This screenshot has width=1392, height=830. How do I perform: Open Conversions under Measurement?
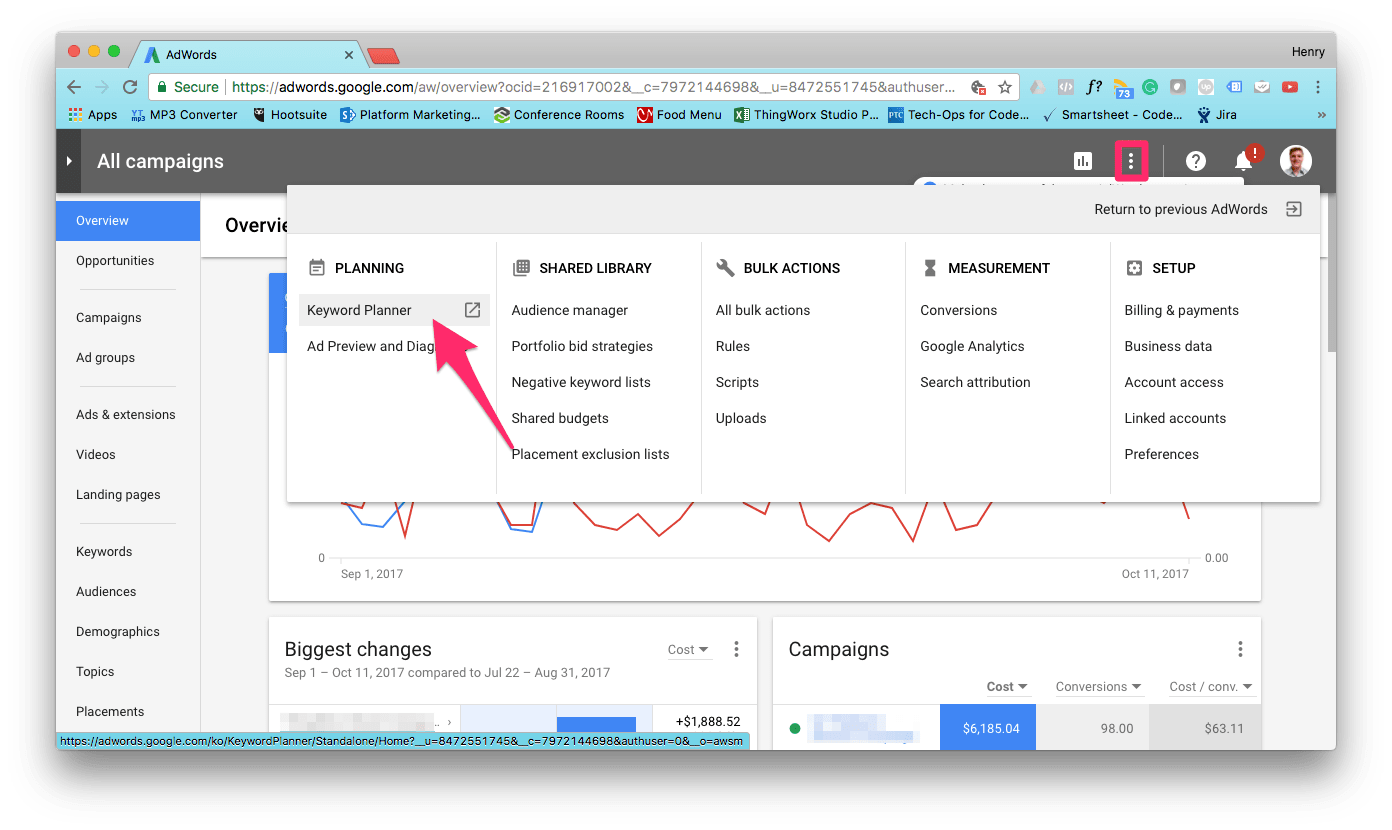[x=958, y=310]
